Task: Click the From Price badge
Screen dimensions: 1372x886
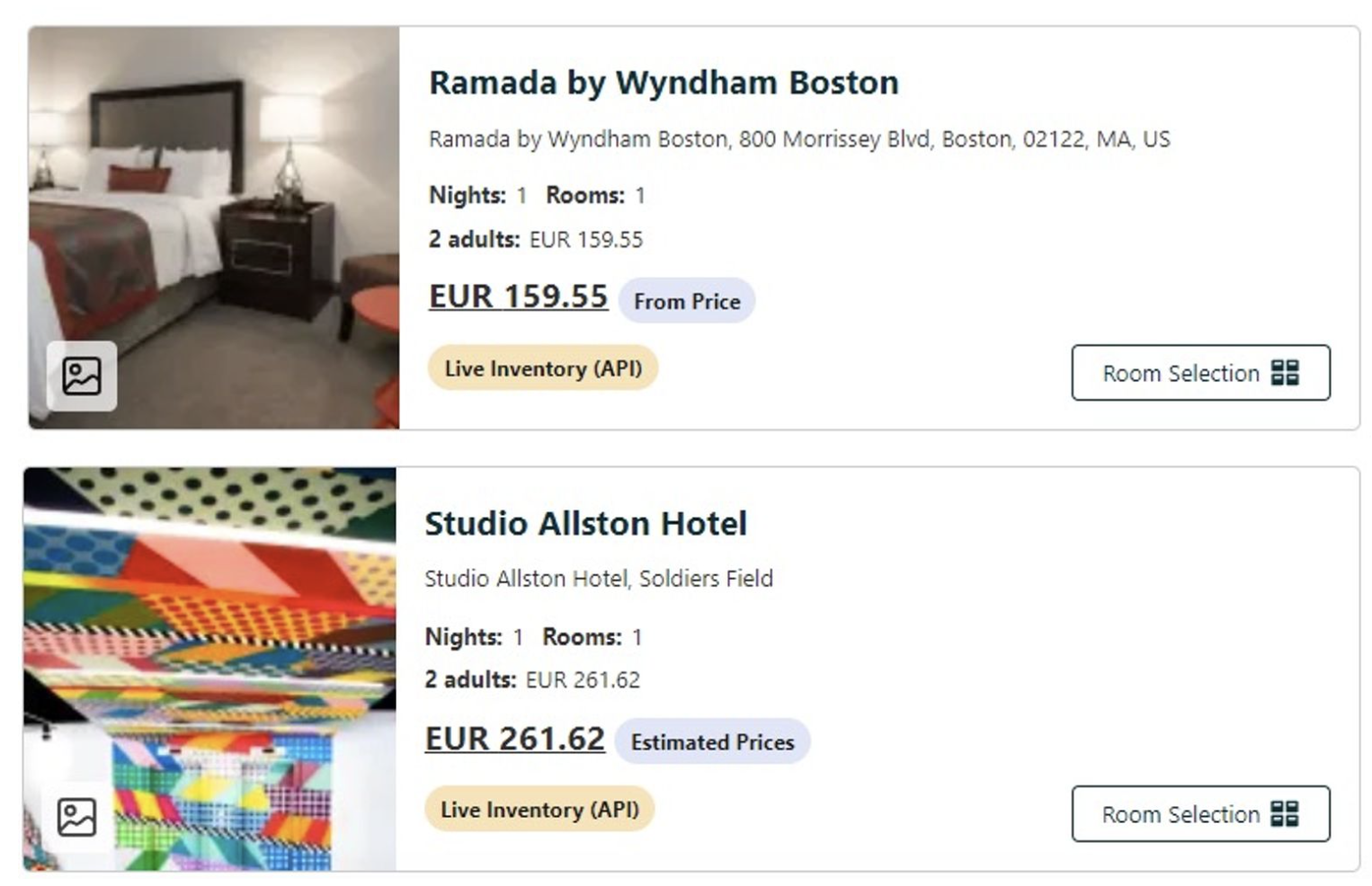Action: (687, 301)
